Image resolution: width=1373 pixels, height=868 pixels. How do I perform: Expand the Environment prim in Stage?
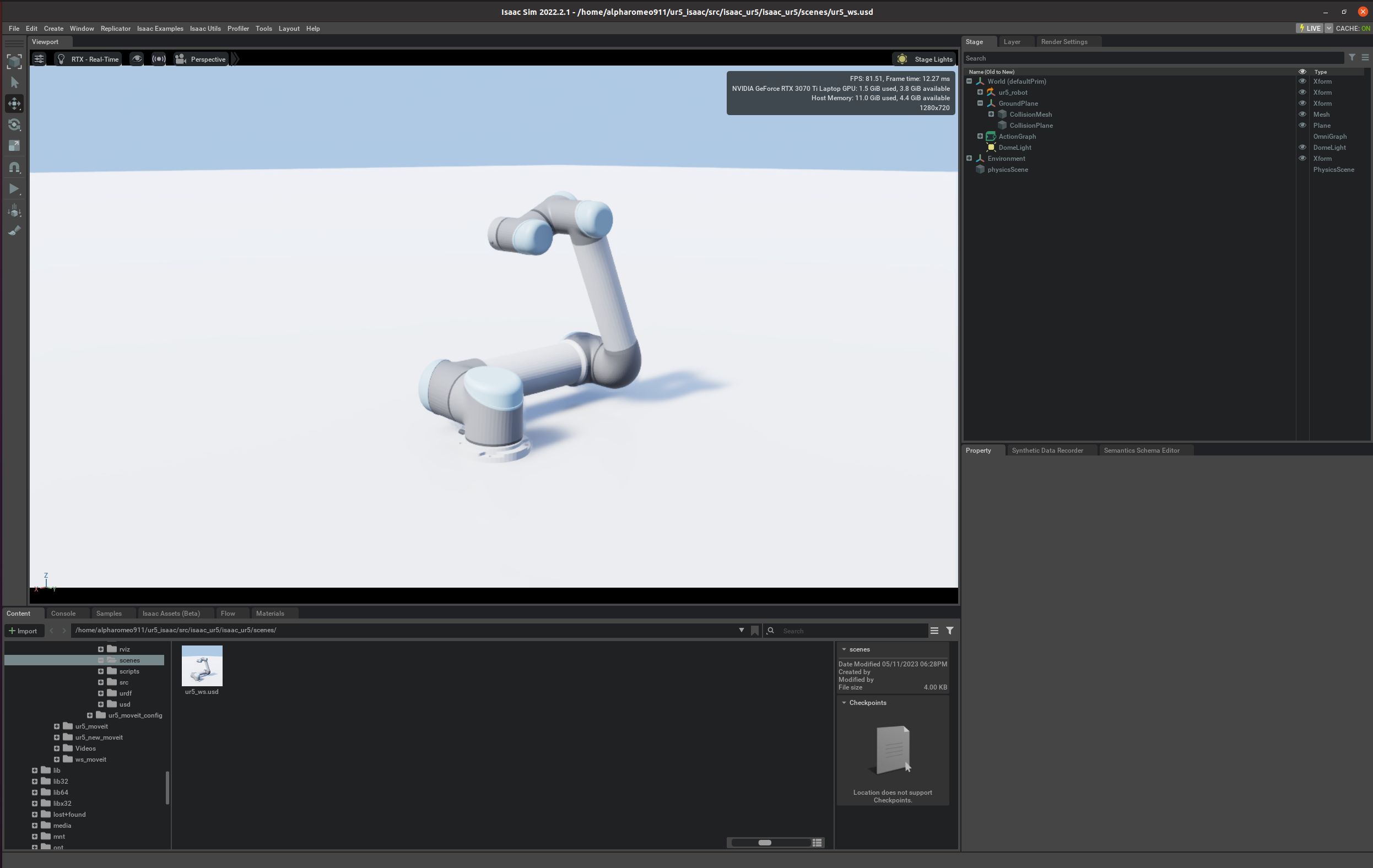[969, 159]
